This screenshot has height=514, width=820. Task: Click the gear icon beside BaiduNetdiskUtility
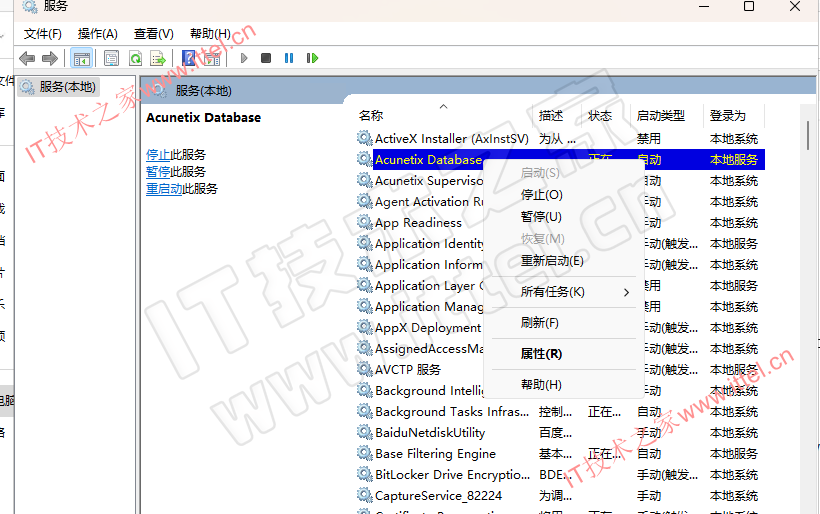pos(365,432)
